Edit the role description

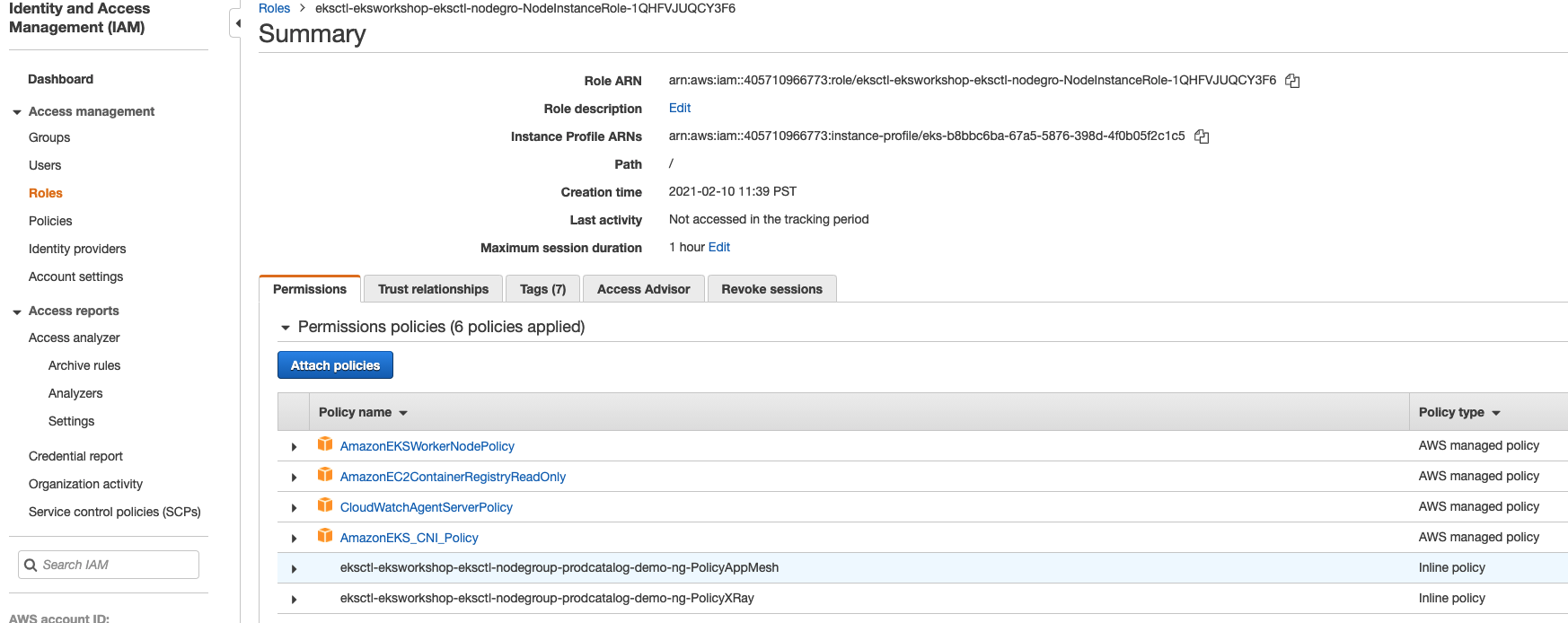coord(680,108)
